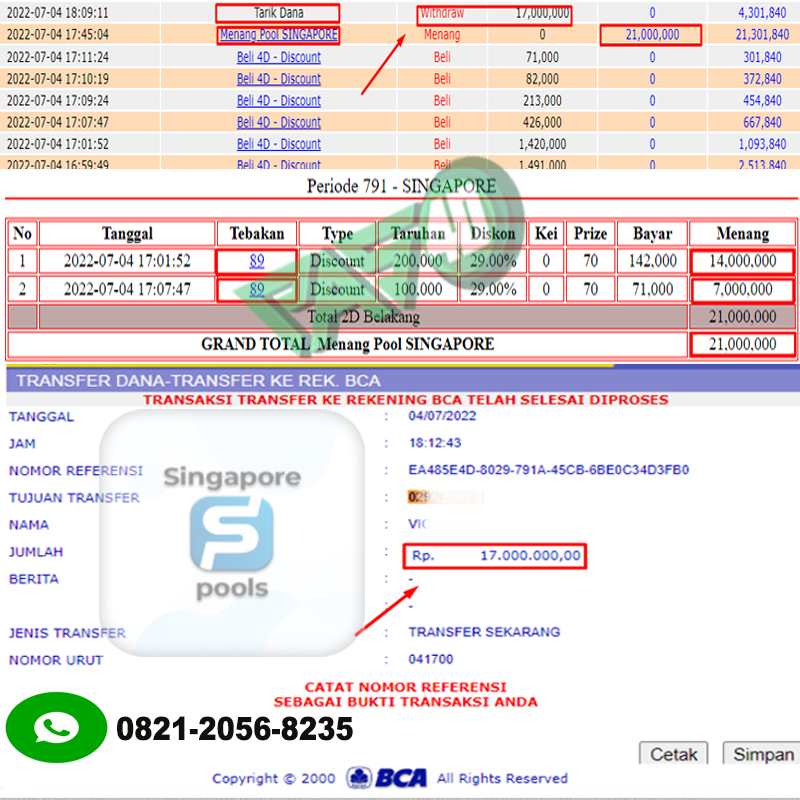Select TRANSFER SEKARANG value
Image resolution: width=800 pixels, height=800 pixels.
pos(484,632)
